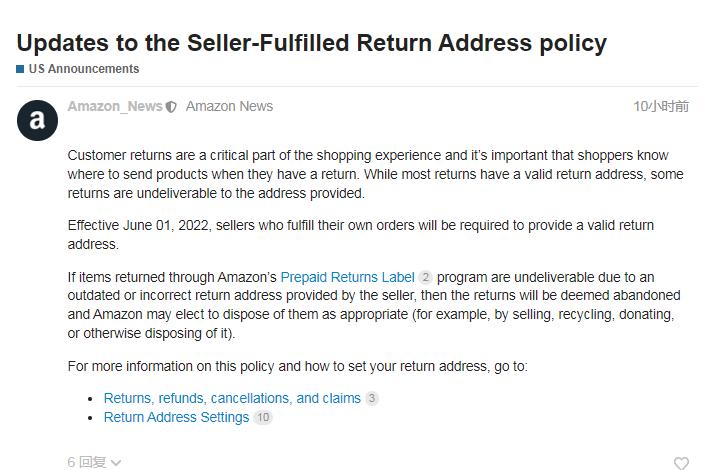Screen dimensions: 710x470
Task: Click the For more information paragraph
Action: pyautogui.click(x=297, y=366)
